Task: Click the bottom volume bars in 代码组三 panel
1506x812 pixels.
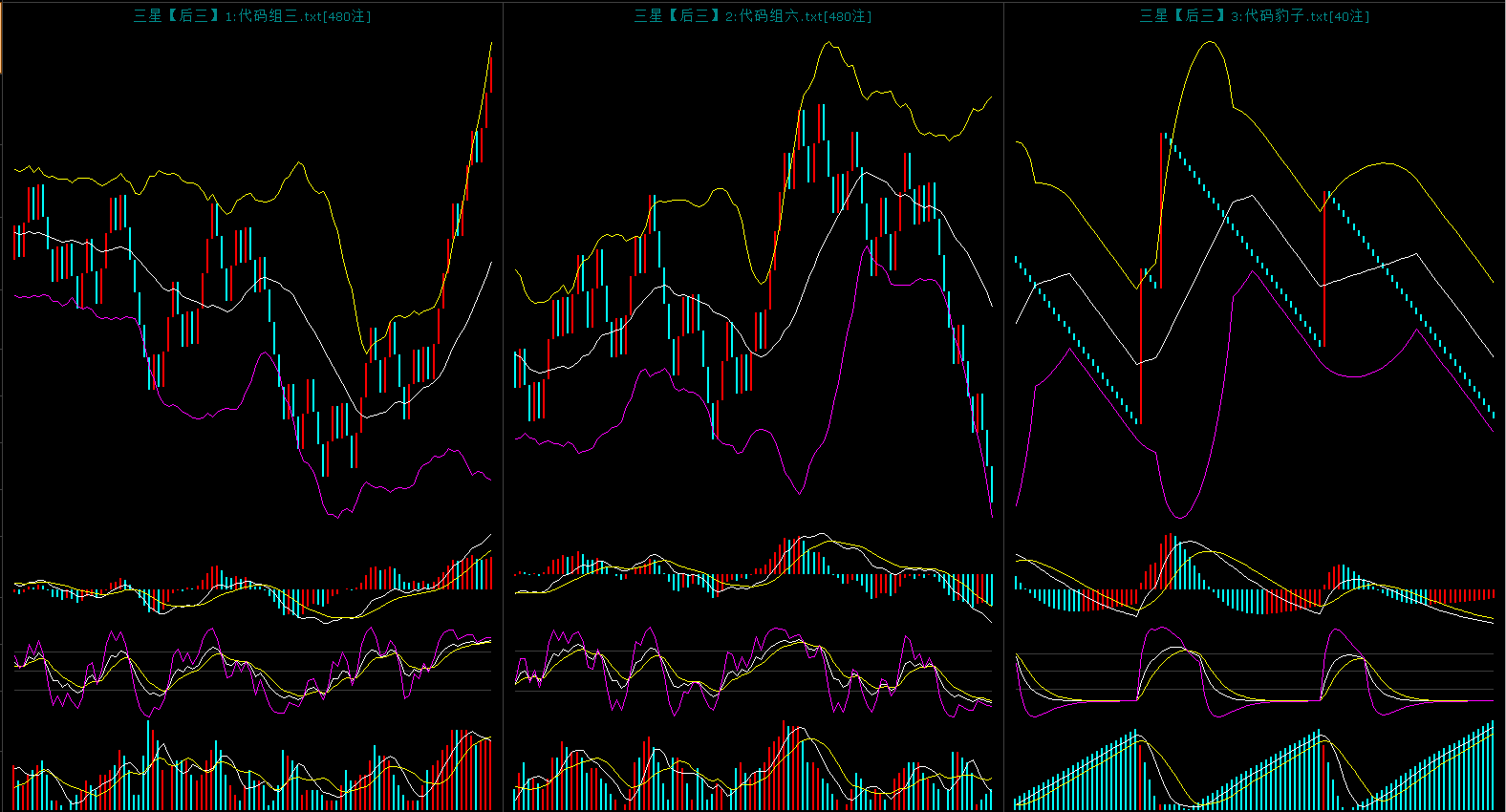Action: [252, 774]
